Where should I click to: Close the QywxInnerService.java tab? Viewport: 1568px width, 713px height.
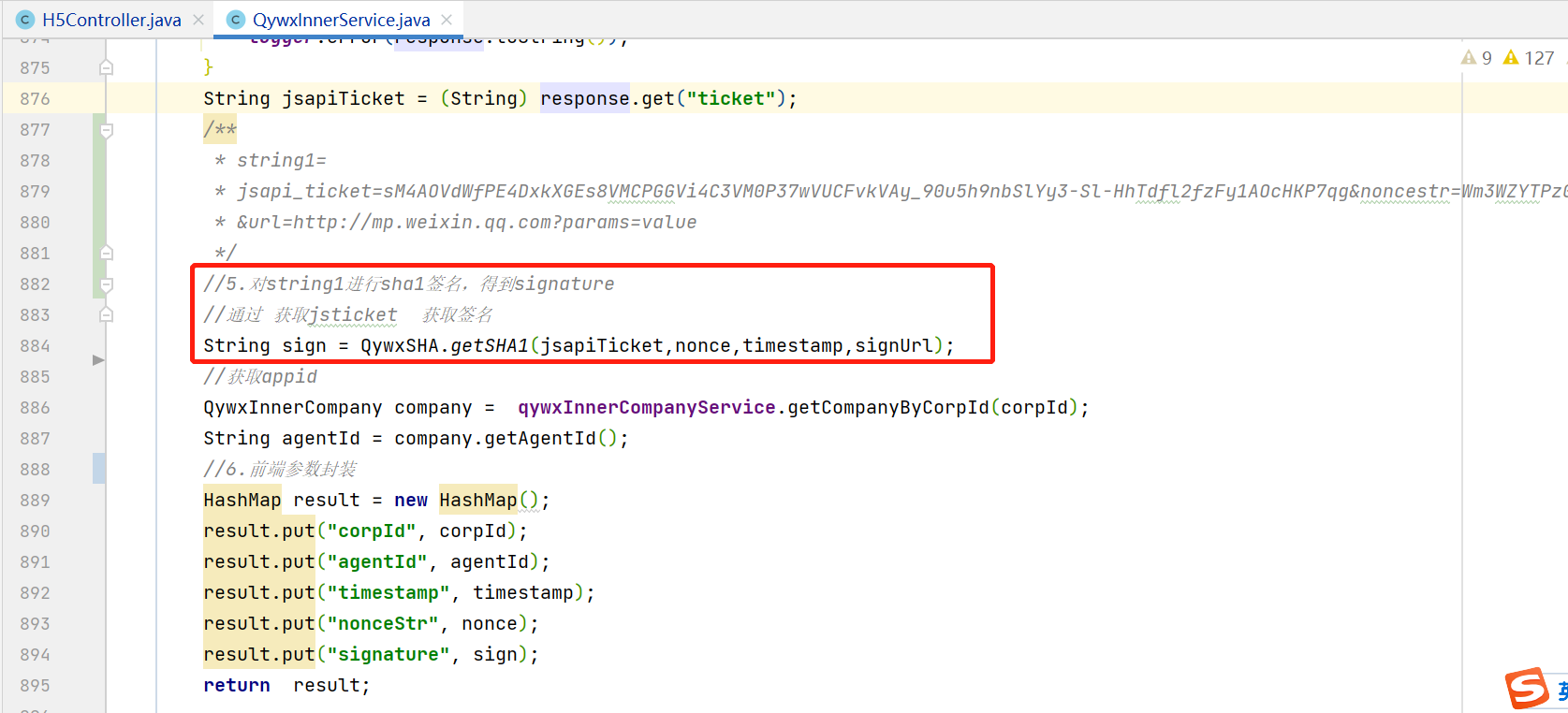447,20
